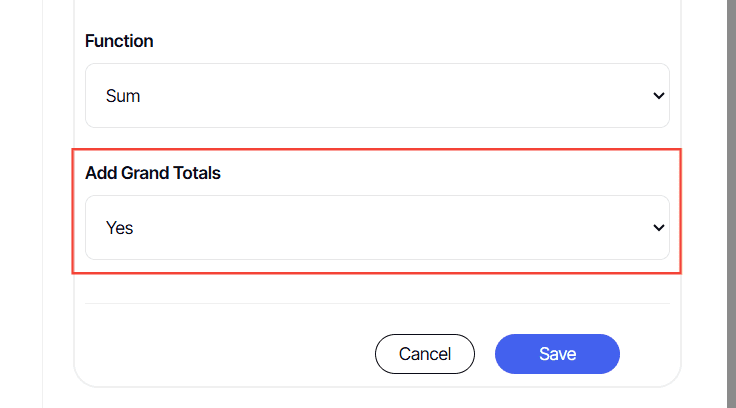Click the down arrow of Yes selector
Viewport: 736px width, 408px height.
pos(658,228)
